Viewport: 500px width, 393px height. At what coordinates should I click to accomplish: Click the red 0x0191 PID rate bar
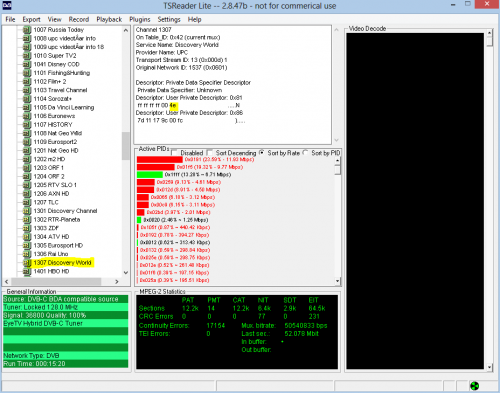(x=160, y=160)
